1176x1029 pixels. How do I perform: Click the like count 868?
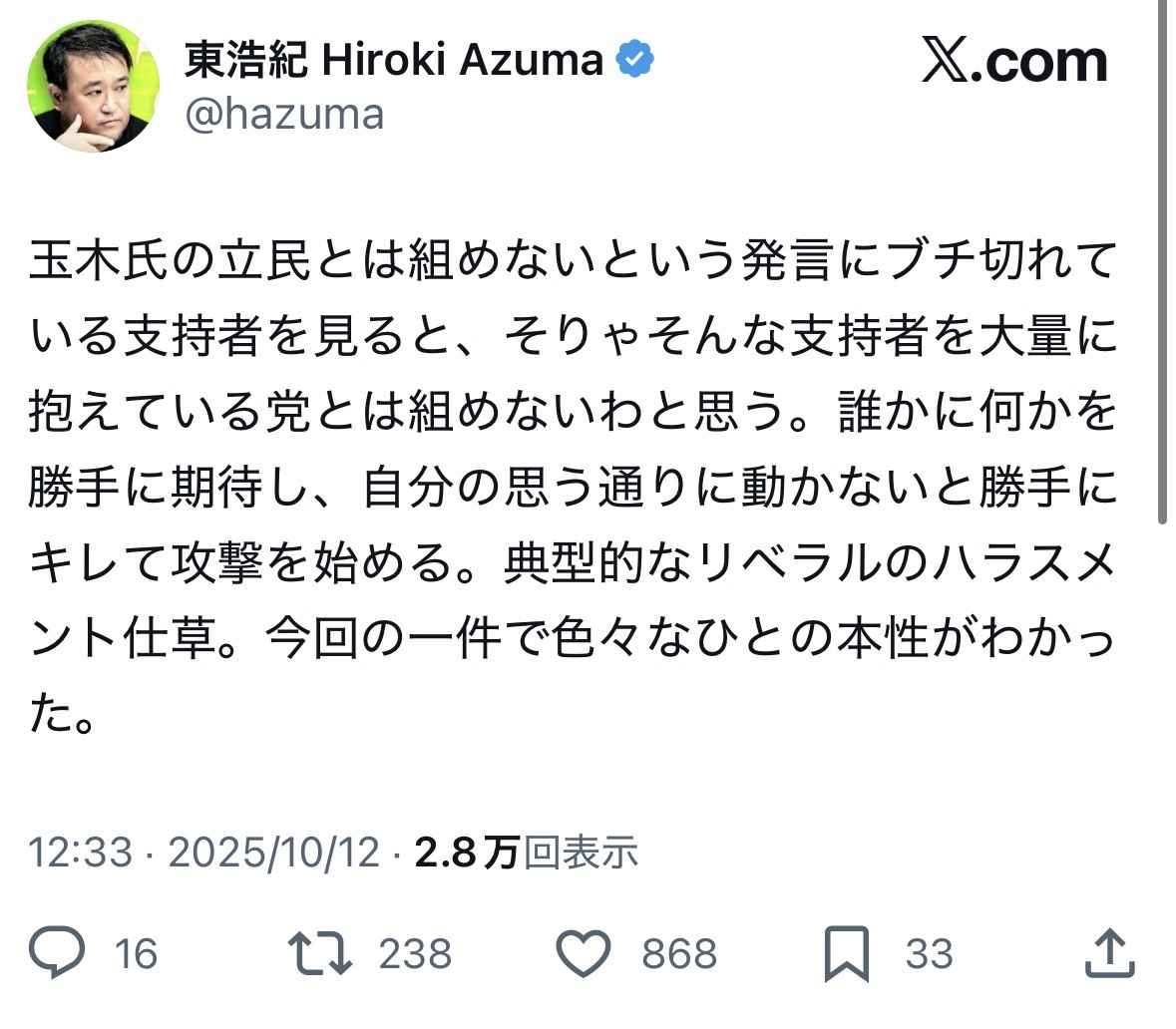coord(679,954)
